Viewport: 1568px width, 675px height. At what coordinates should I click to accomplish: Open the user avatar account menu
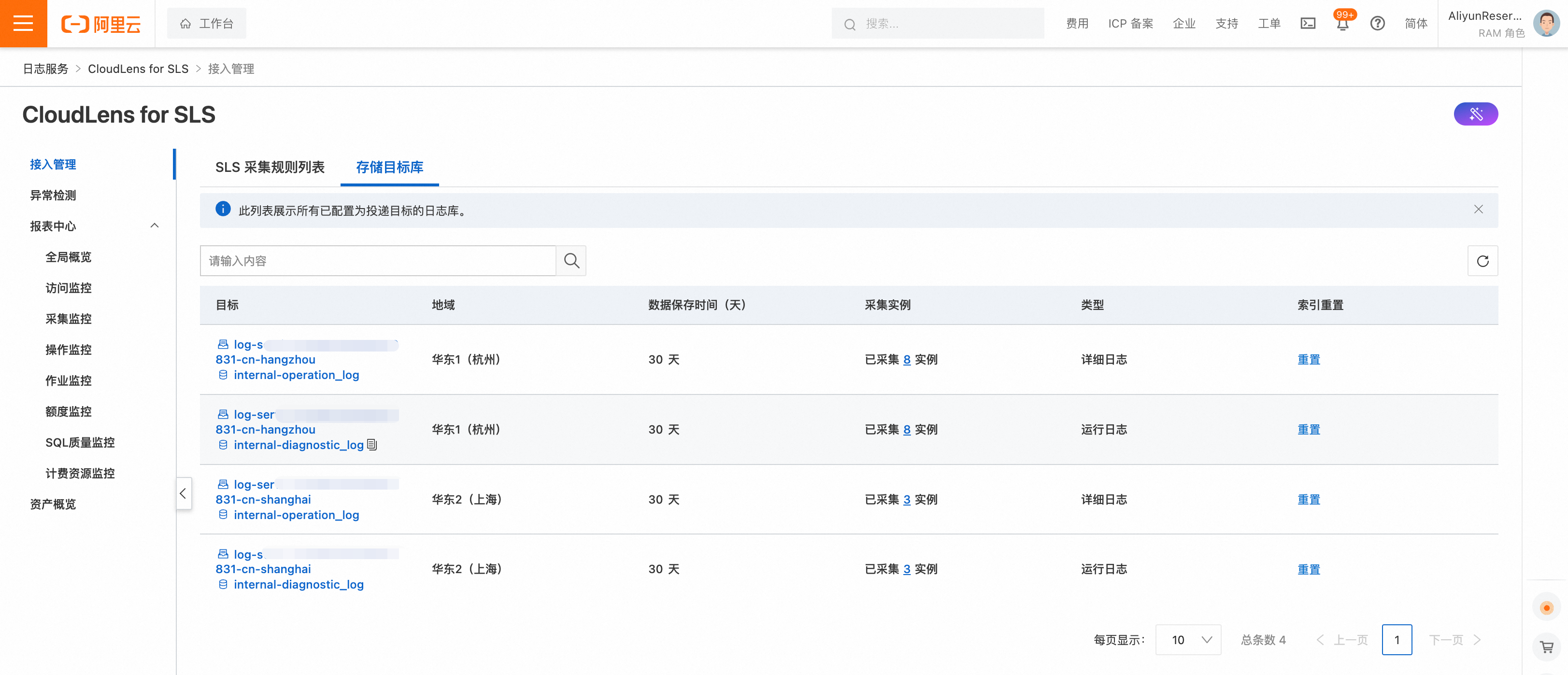click(x=1546, y=24)
